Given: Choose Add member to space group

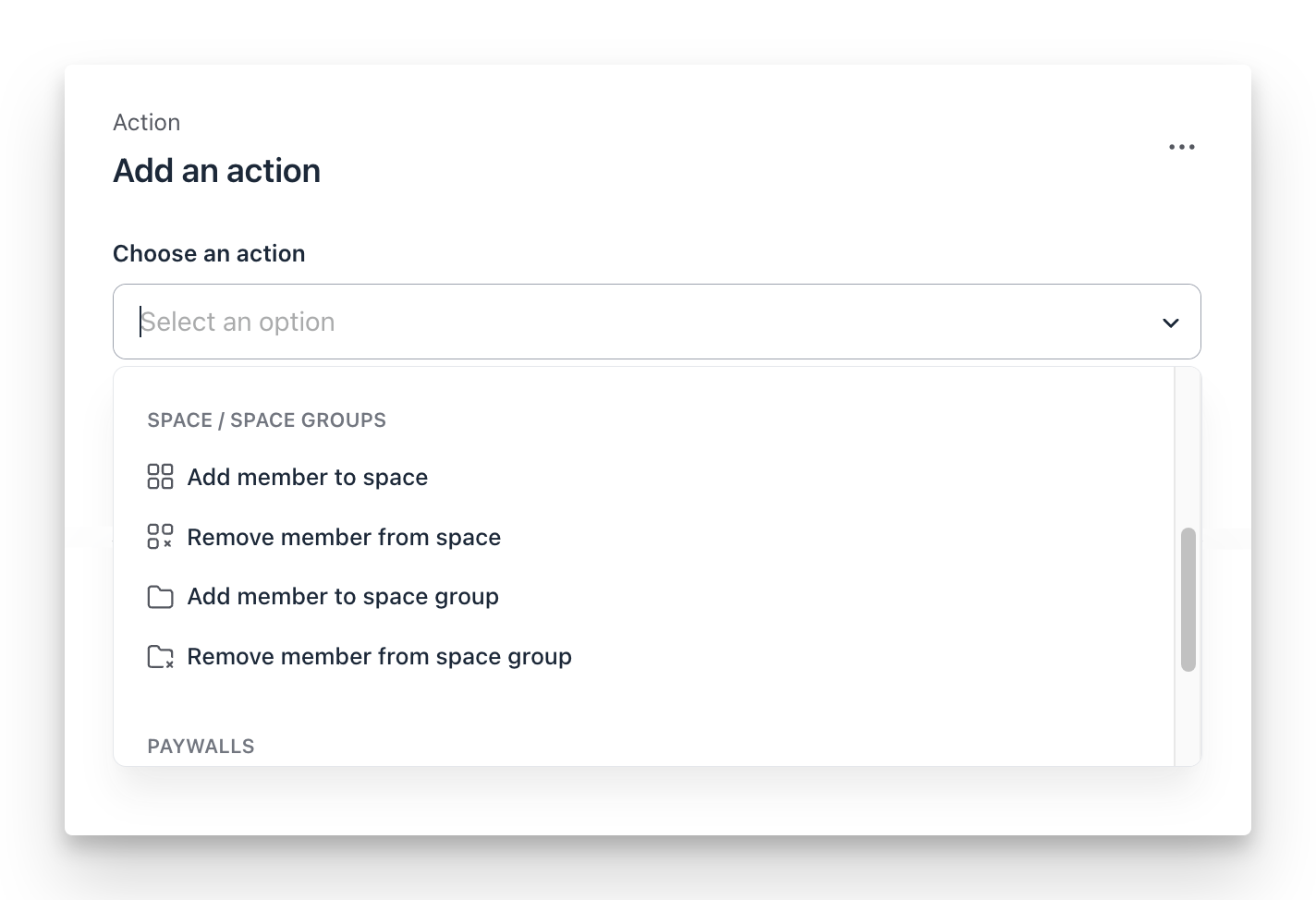Looking at the screenshot, I should (343, 597).
